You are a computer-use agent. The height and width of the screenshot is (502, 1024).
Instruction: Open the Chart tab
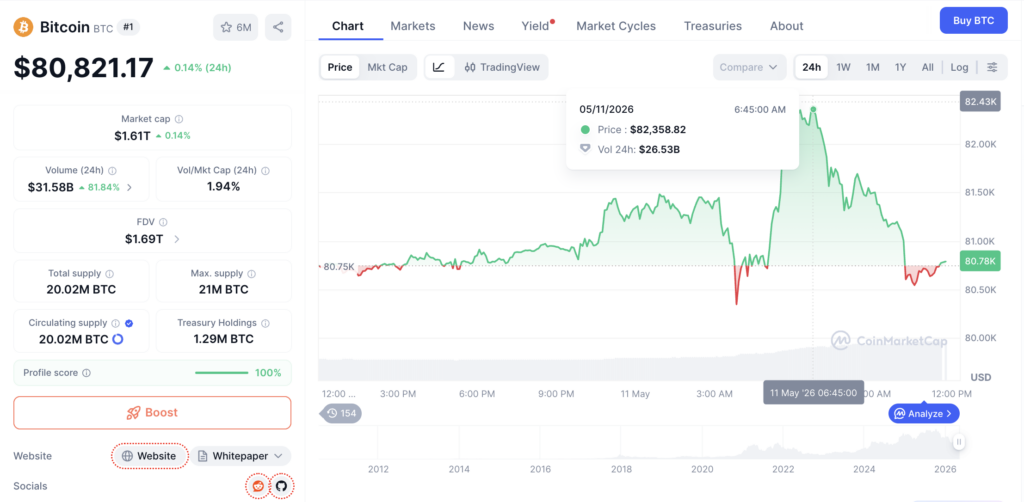point(347,26)
